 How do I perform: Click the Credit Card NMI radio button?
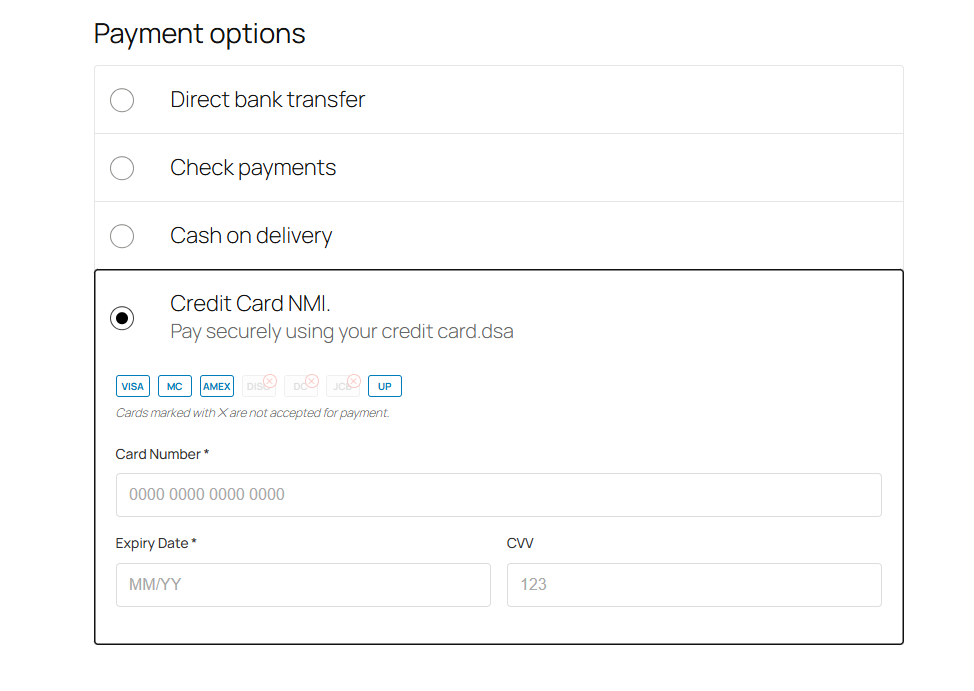coord(121,318)
